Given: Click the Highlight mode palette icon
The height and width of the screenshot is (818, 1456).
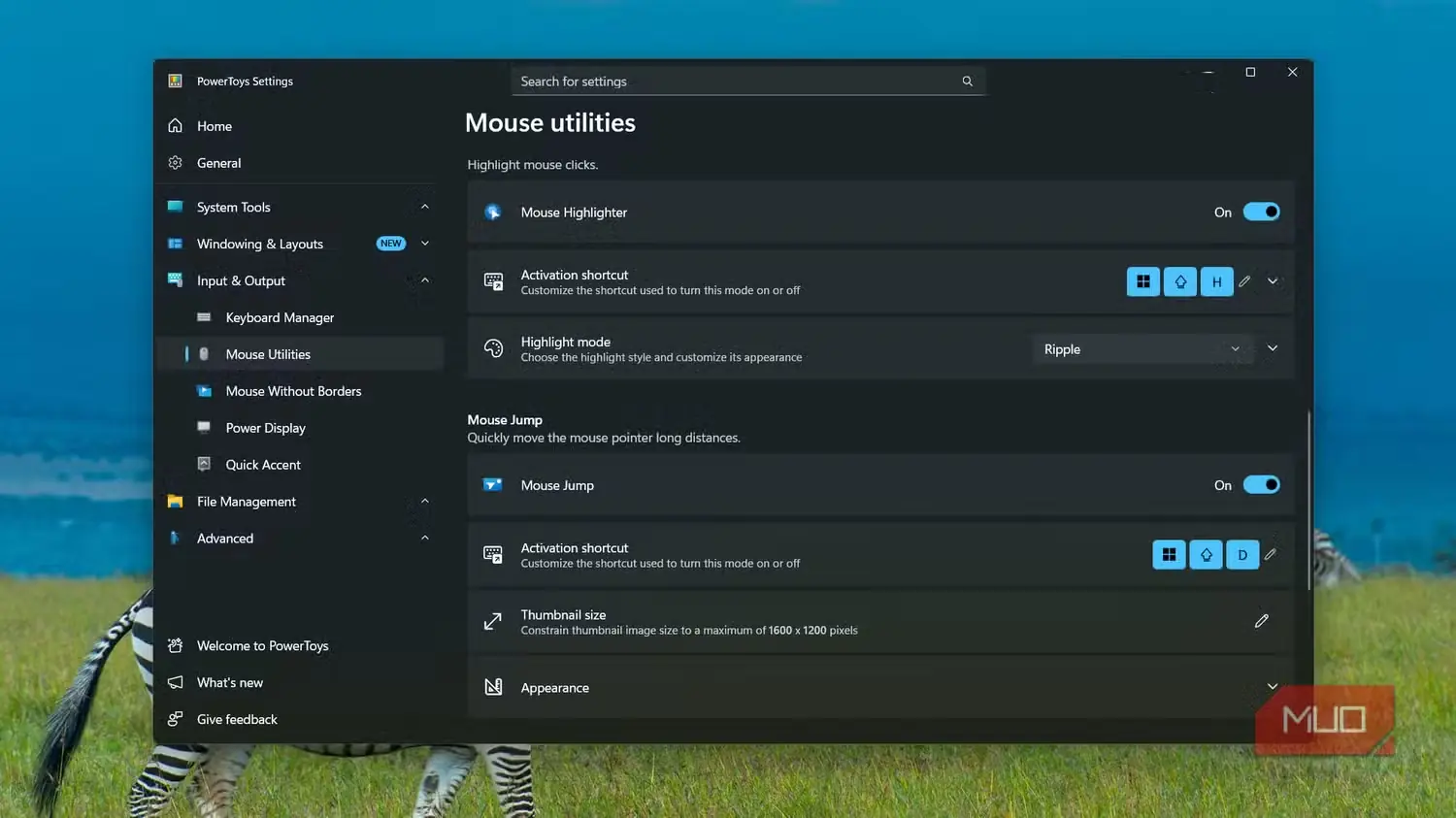Looking at the screenshot, I should (x=493, y=348).
